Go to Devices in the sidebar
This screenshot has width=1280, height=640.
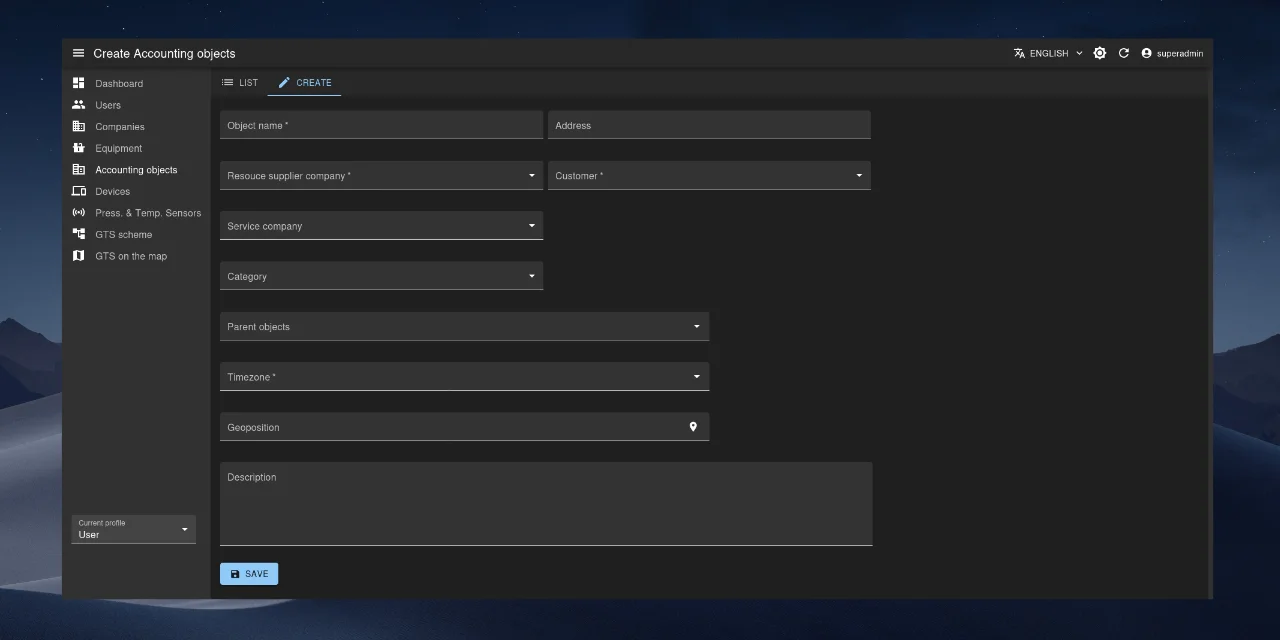[x=112, y=191]
